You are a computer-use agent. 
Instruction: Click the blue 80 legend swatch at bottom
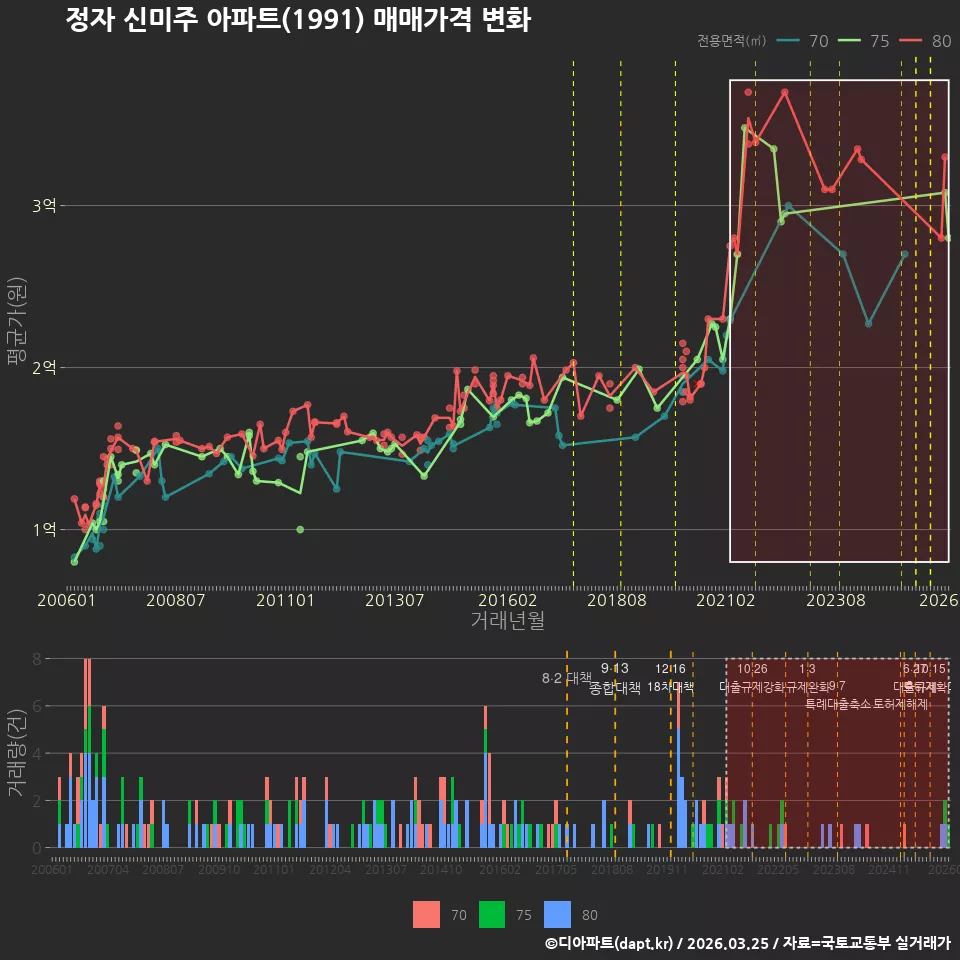(x=557, y=915)
